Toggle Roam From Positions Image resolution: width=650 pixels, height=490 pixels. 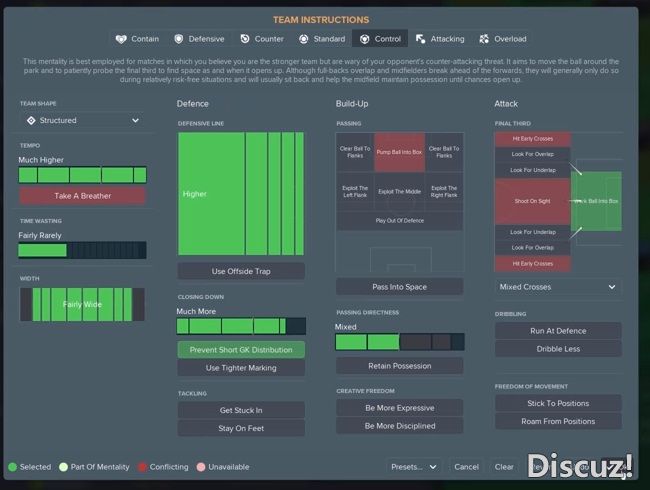point(558,421)
